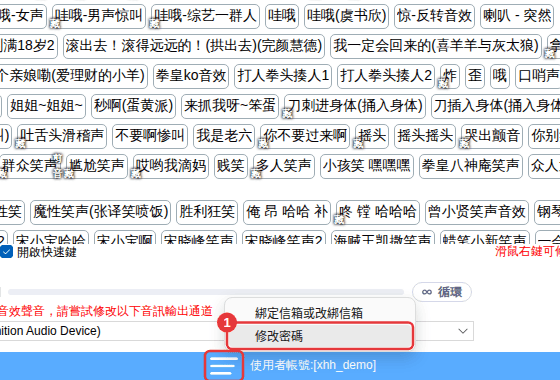Viewport: 560px width, 380px height.
Task: Play 刀刺进身体(捅入身体) sound
Action: 355,106
